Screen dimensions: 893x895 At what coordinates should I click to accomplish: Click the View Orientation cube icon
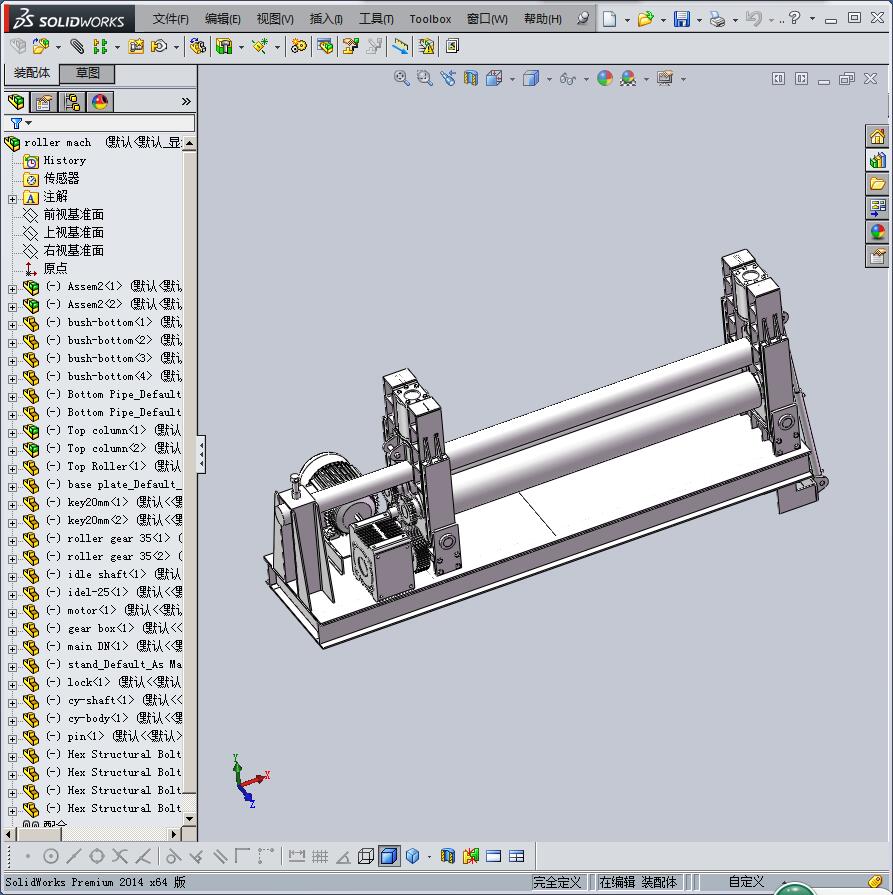click(494, 78)
